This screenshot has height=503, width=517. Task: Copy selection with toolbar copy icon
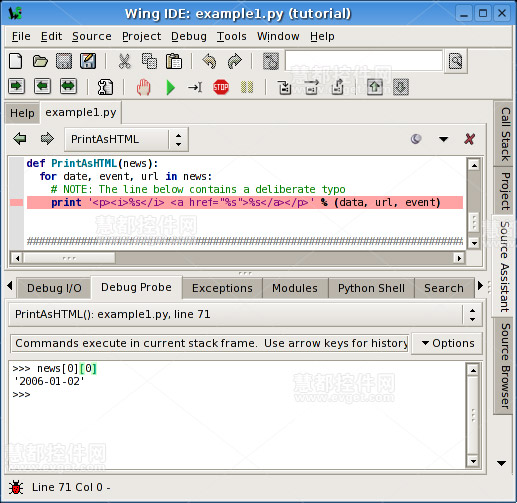click(x=149, y=61)
